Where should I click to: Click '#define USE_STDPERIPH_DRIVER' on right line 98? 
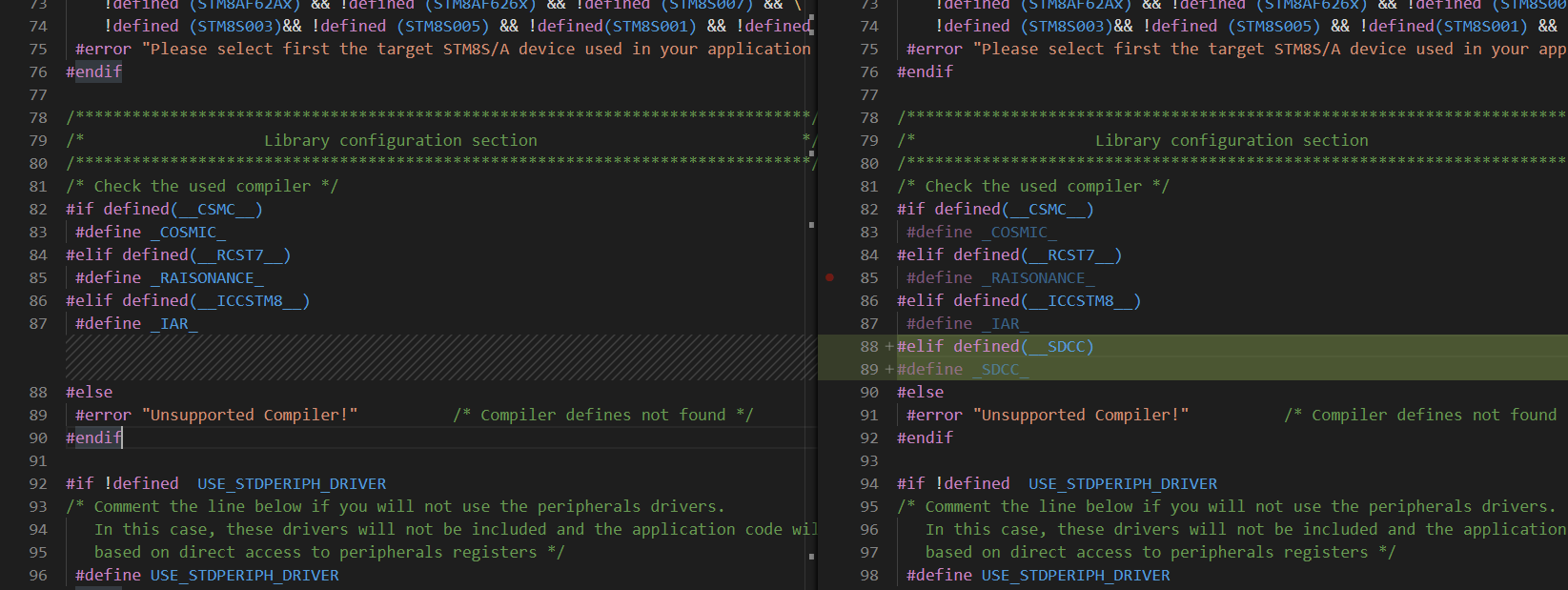tap(1038, 575)
